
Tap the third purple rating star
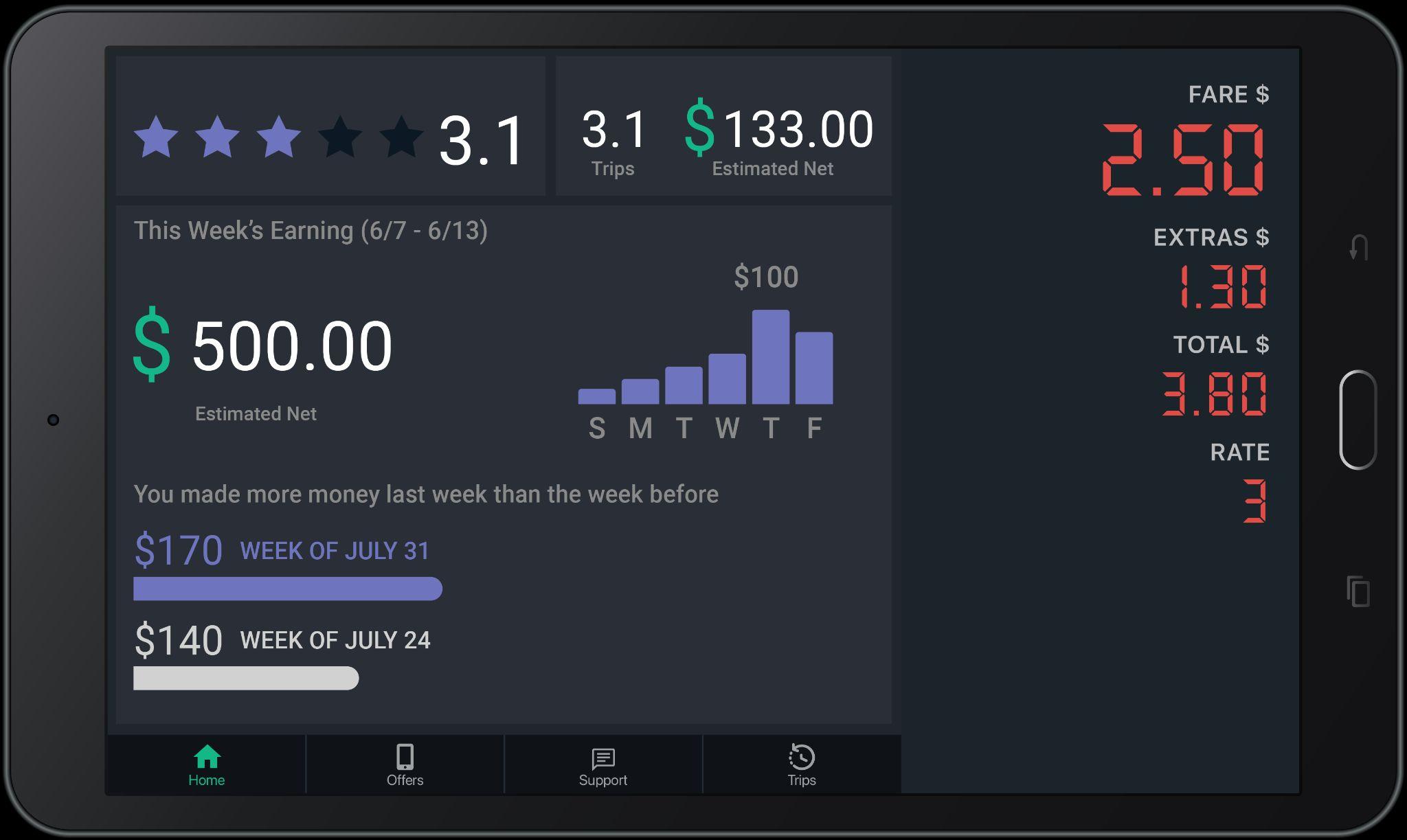pyautogui.click(x=278, y=137)
